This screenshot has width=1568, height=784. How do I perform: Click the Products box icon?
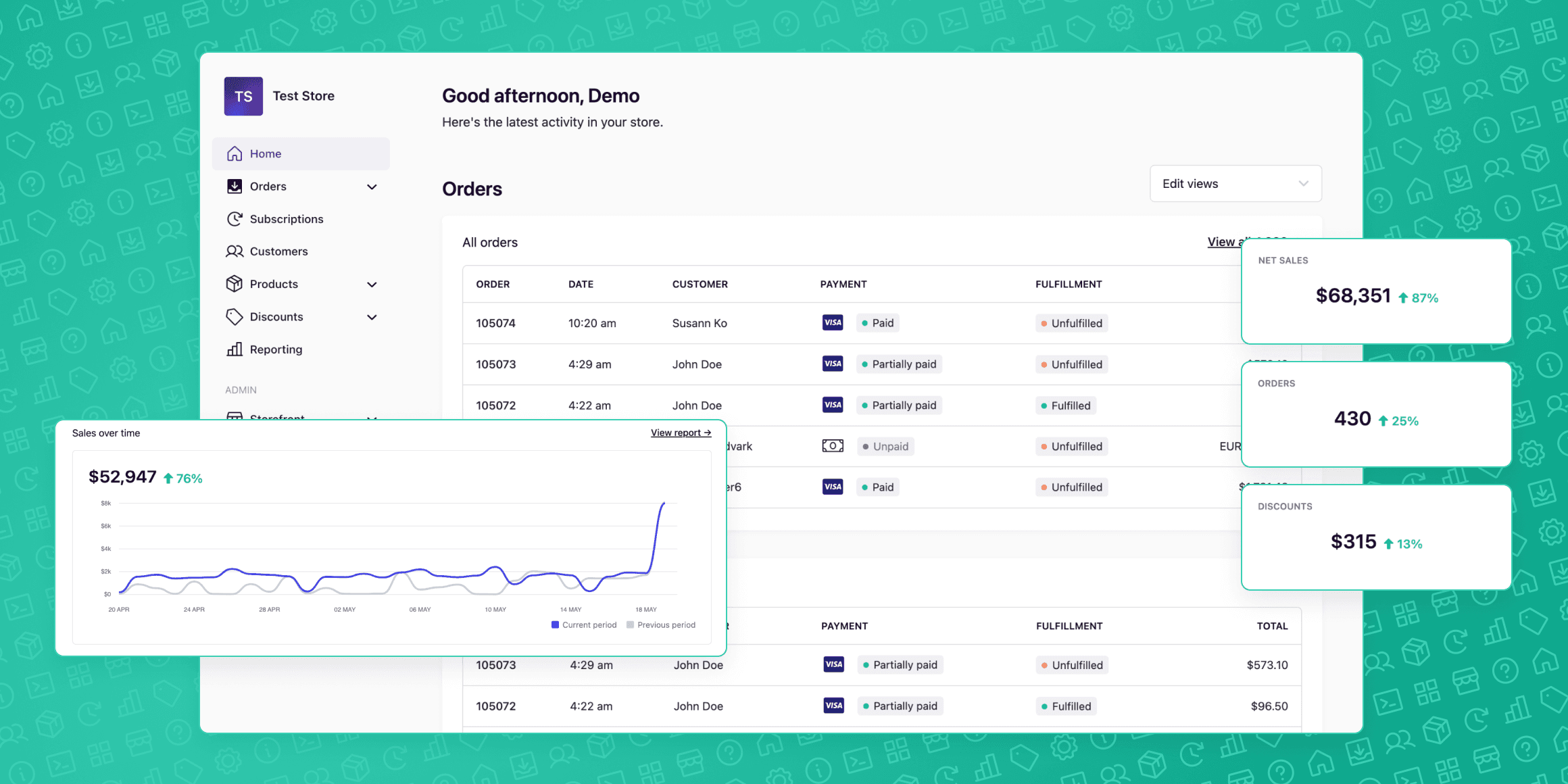[x=235, y=284]
